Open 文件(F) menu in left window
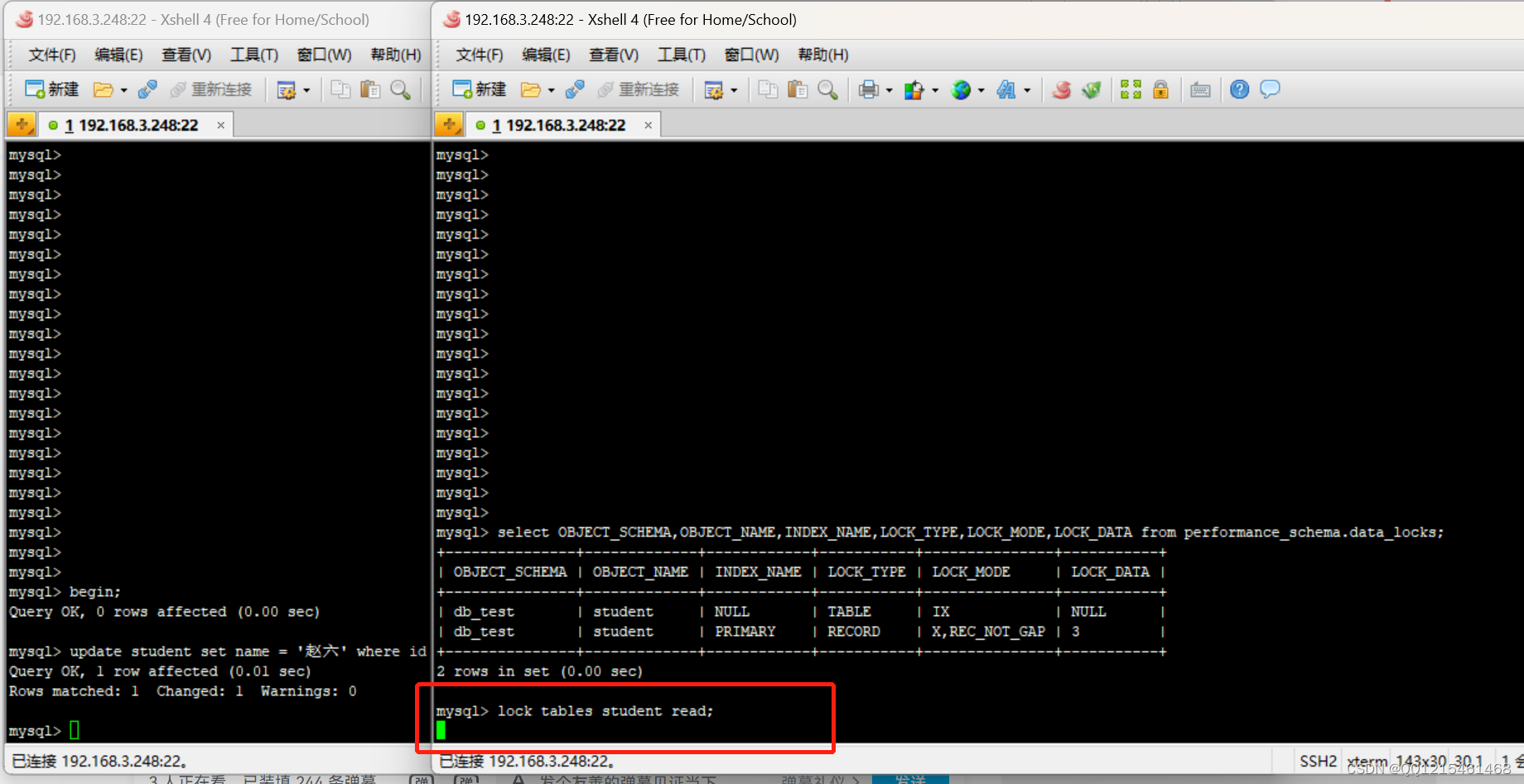The image size is (1524, 784). coord(52,55)
